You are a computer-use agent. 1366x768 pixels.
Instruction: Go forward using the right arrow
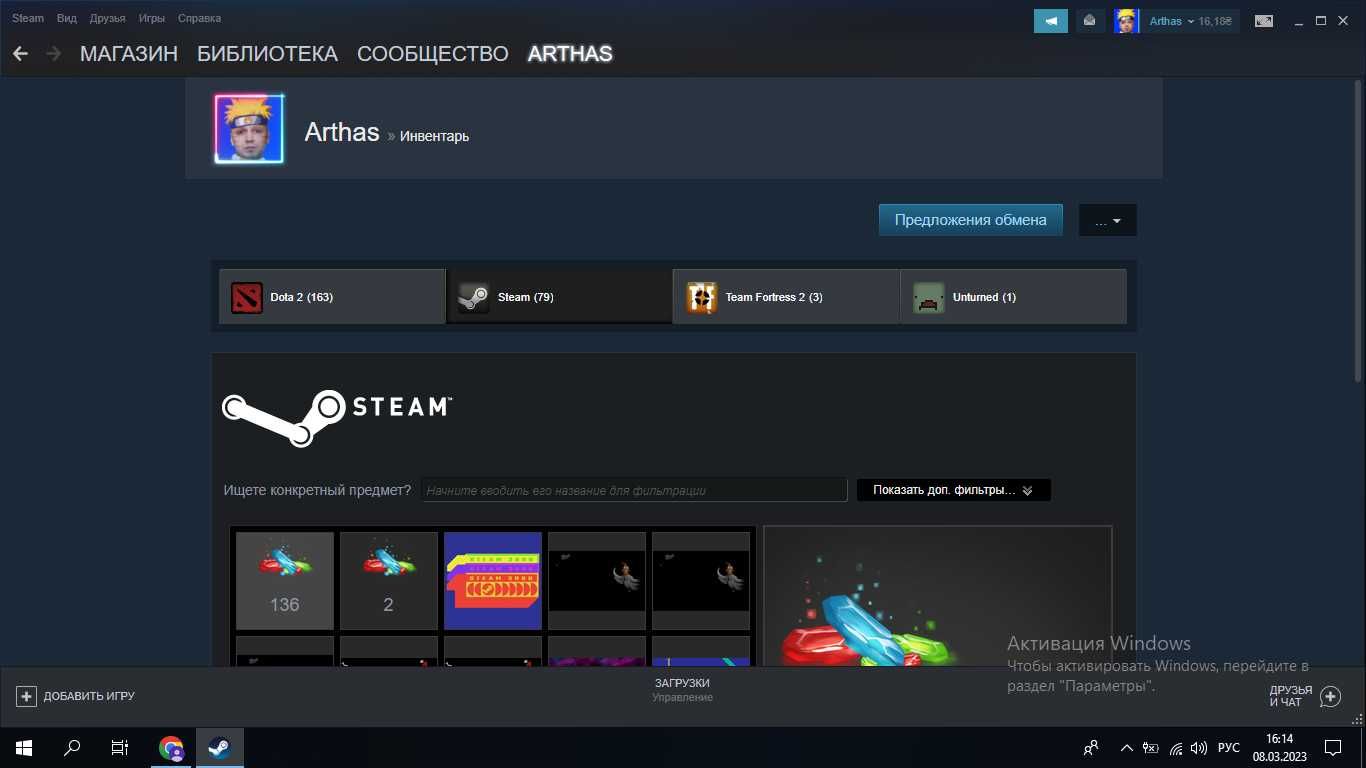[53, 54]
